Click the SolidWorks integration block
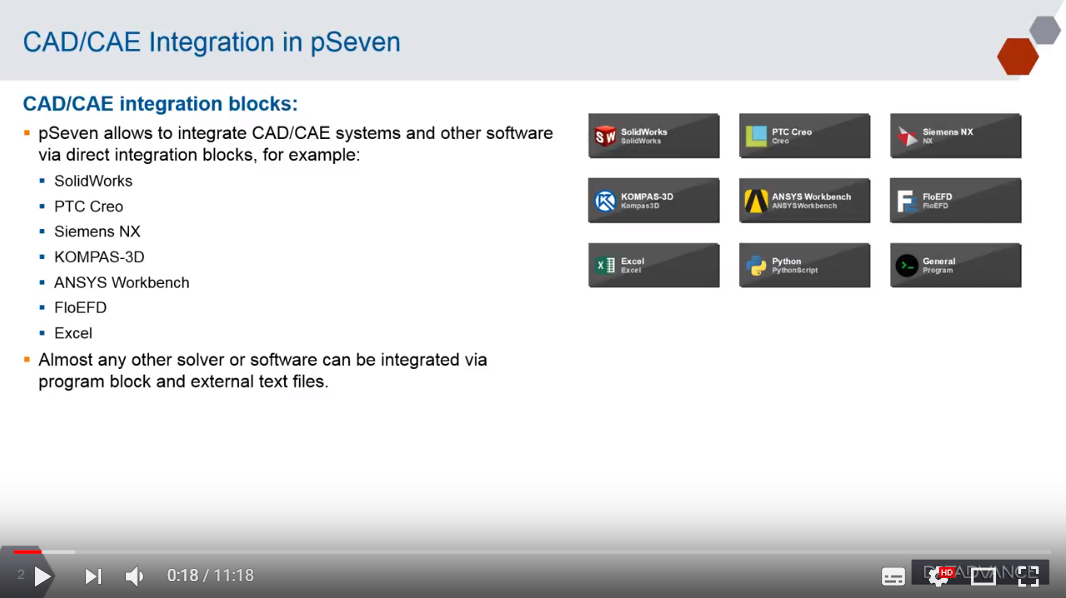This screenshot has width=1066, height=598. click(653, 136)
